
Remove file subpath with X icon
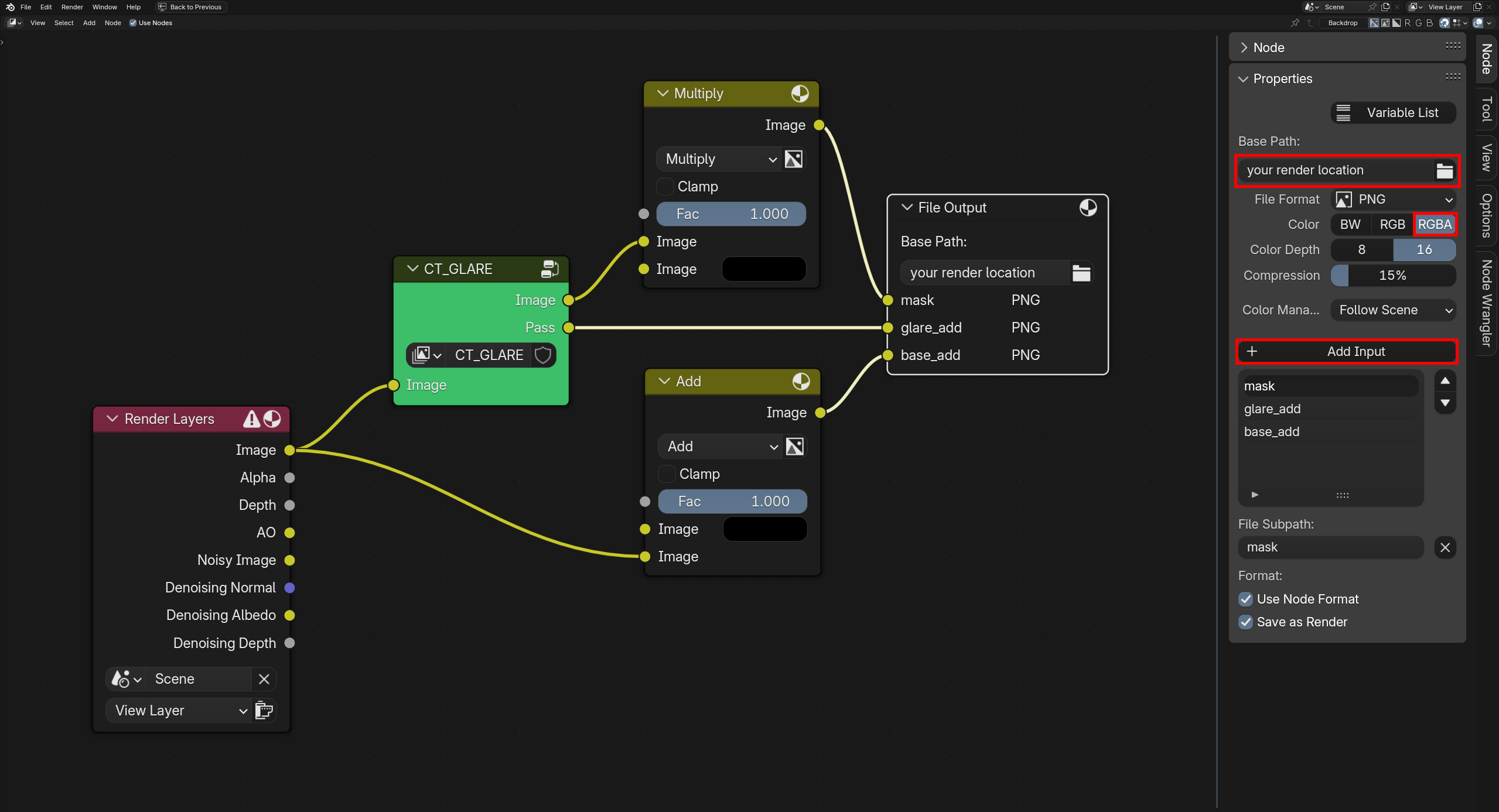pyautogui.click(x=1445, y=547)
